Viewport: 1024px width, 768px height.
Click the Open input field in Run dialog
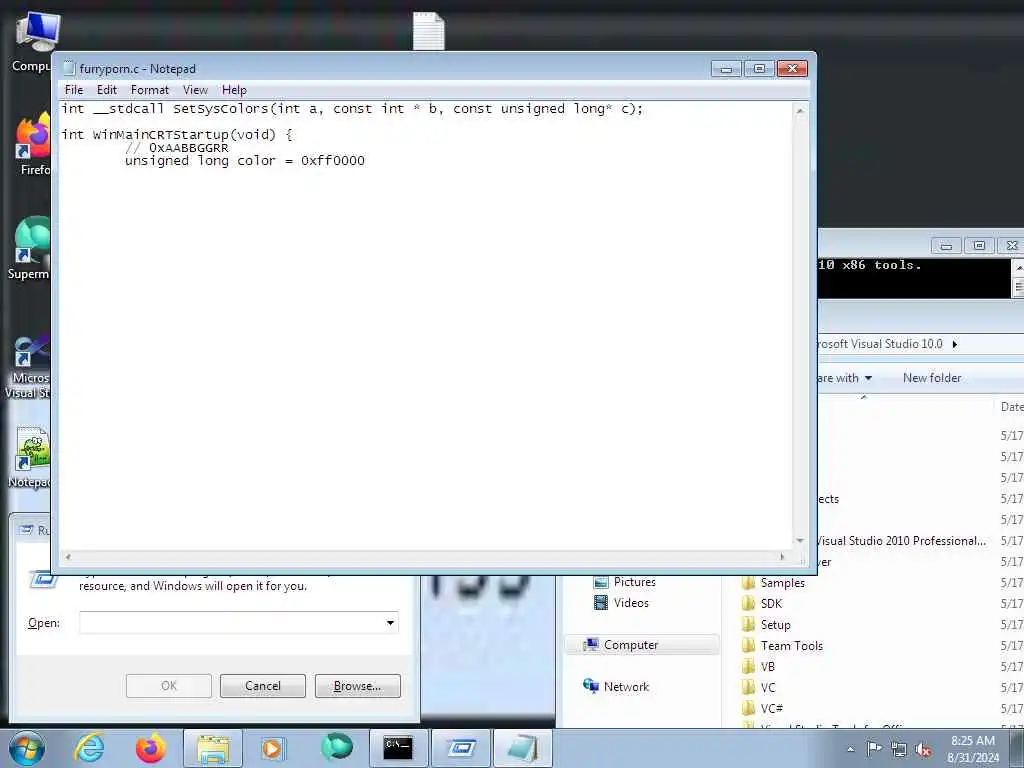tap(238, 622)
